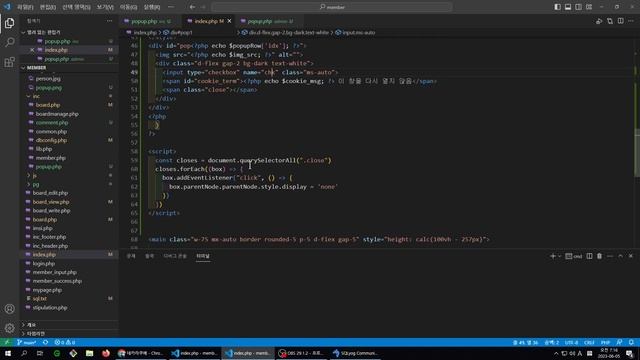Click the open changes icon in editor toolbar
This screenshot has width=640, height=360.
[x=610, y=21]
